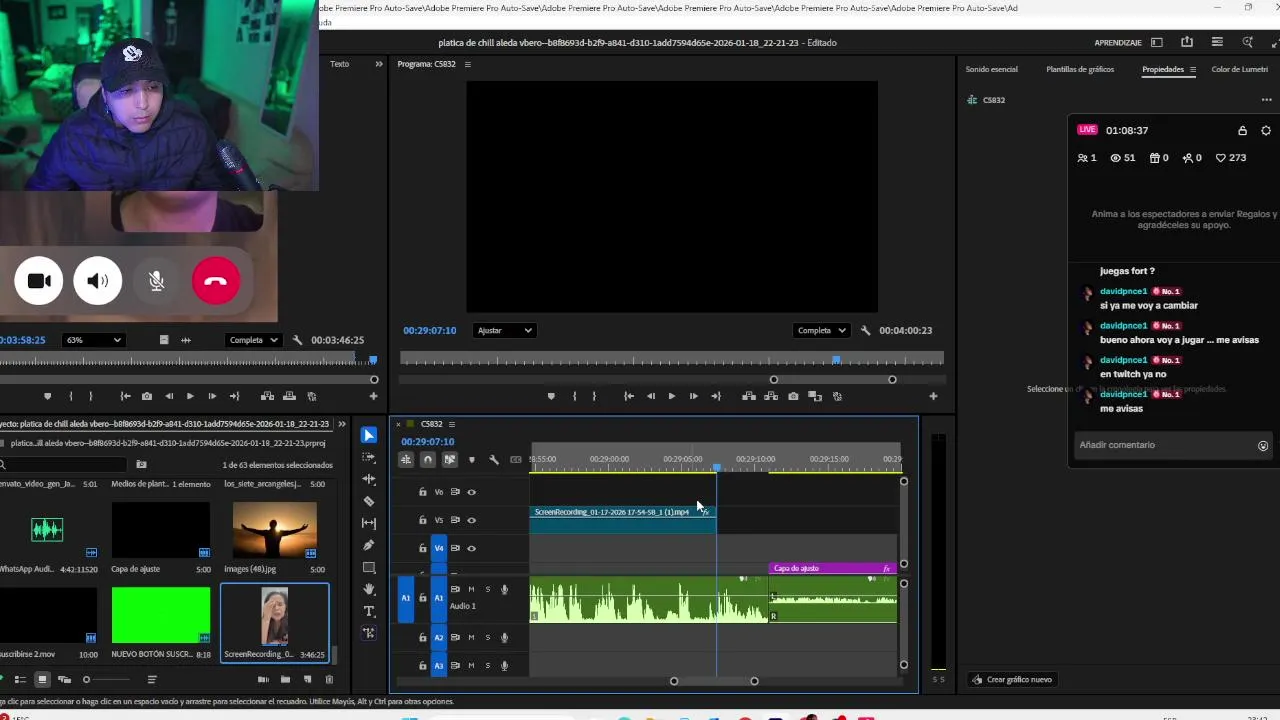1280x720 pixels.
Task: Step forward one frame in Program monitor
Action: pos(693,396)
